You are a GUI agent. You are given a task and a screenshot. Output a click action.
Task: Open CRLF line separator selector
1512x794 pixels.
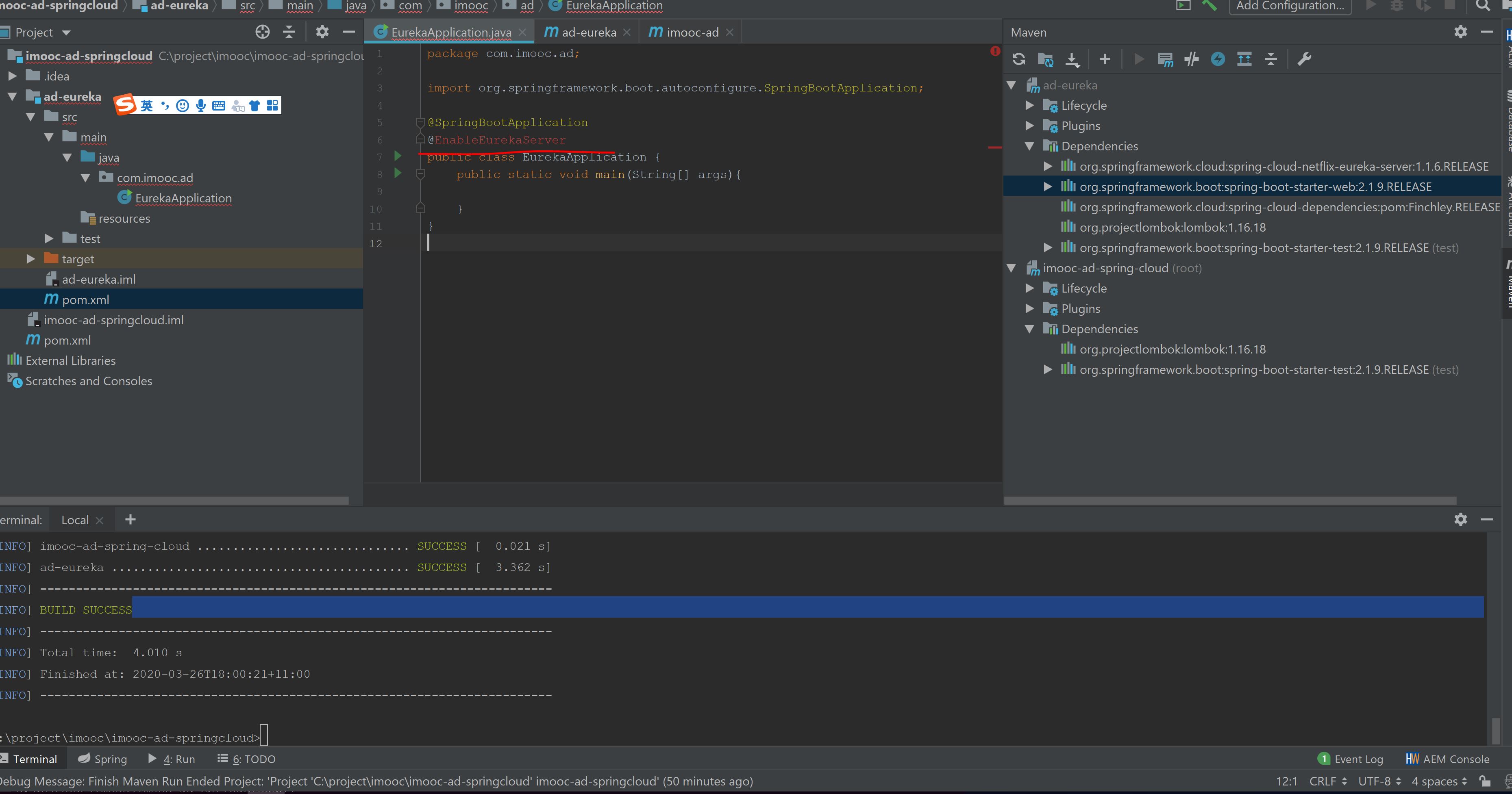point(1328,781)
